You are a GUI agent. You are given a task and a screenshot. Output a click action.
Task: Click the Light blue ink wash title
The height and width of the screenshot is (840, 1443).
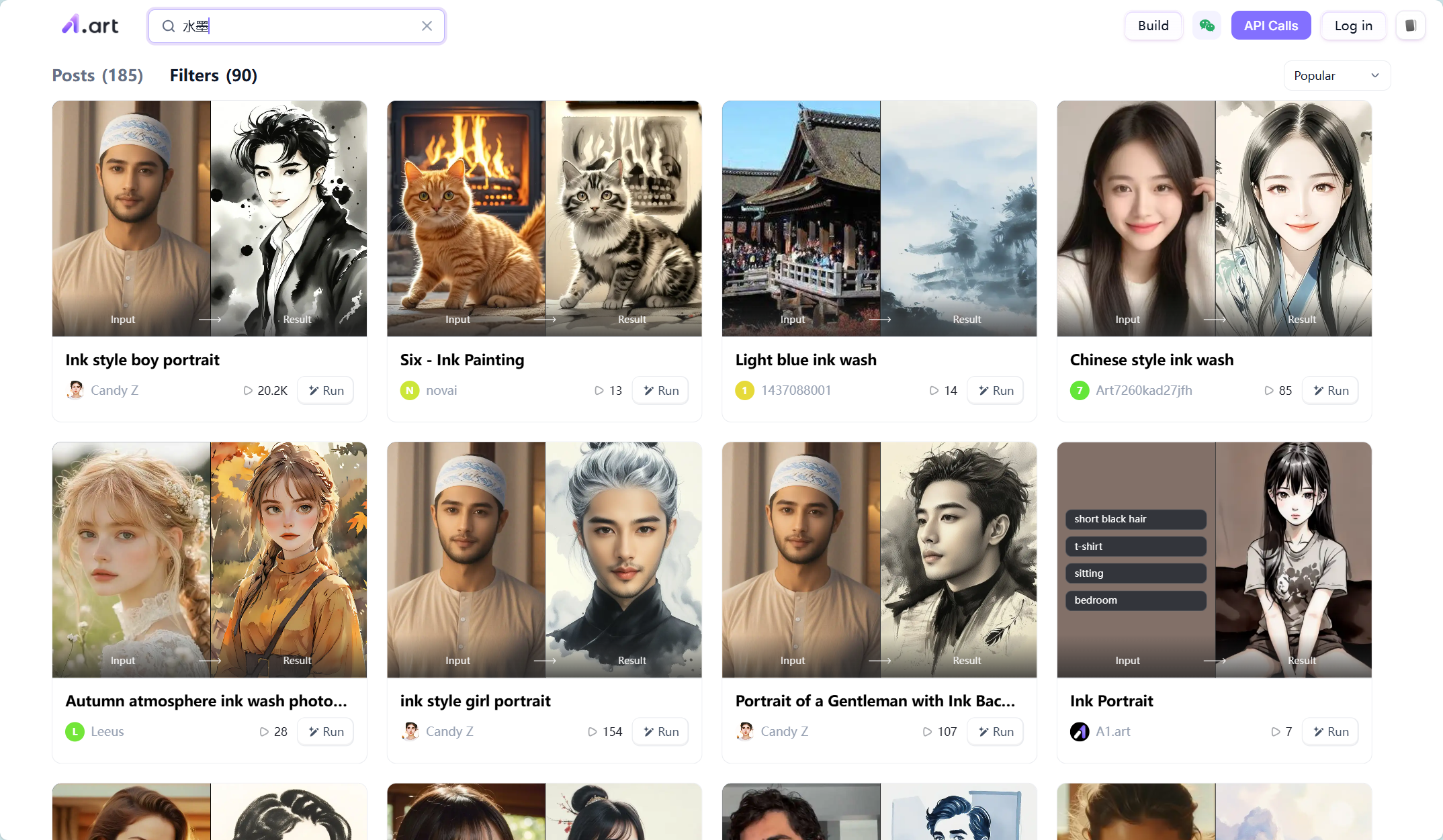pyautogui.click(x=805, y=360)
